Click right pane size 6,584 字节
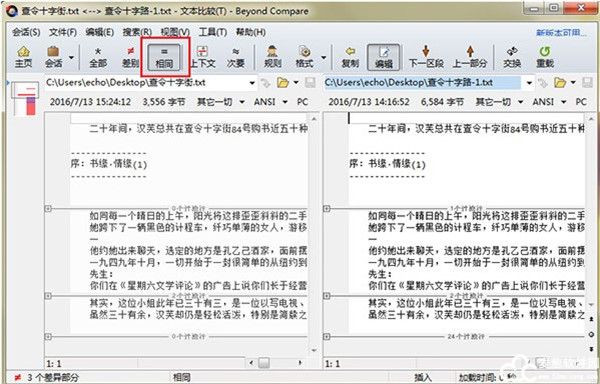This screenshot has width=600, height=384. pyautogui.click(x=442, y=102)
